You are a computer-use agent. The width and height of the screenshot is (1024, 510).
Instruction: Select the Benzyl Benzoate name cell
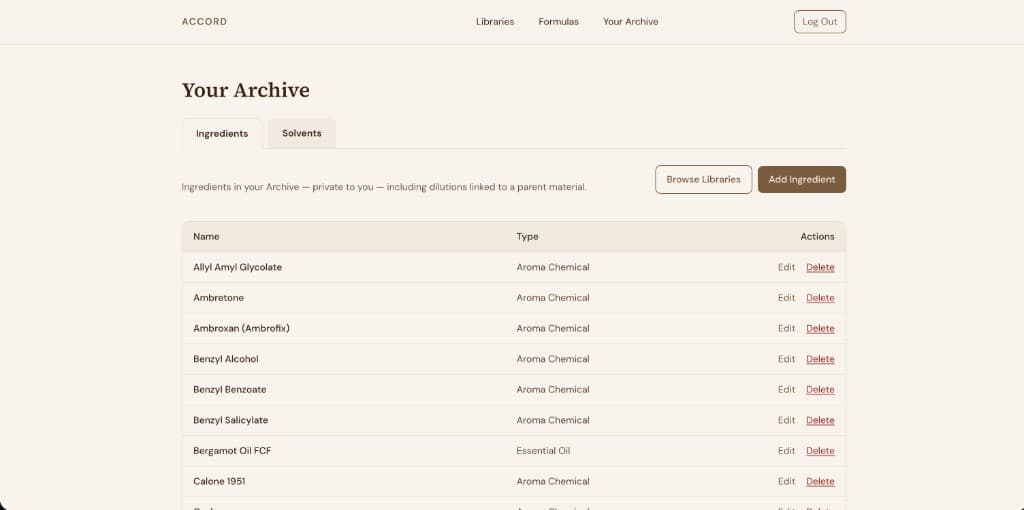(230, 390)
